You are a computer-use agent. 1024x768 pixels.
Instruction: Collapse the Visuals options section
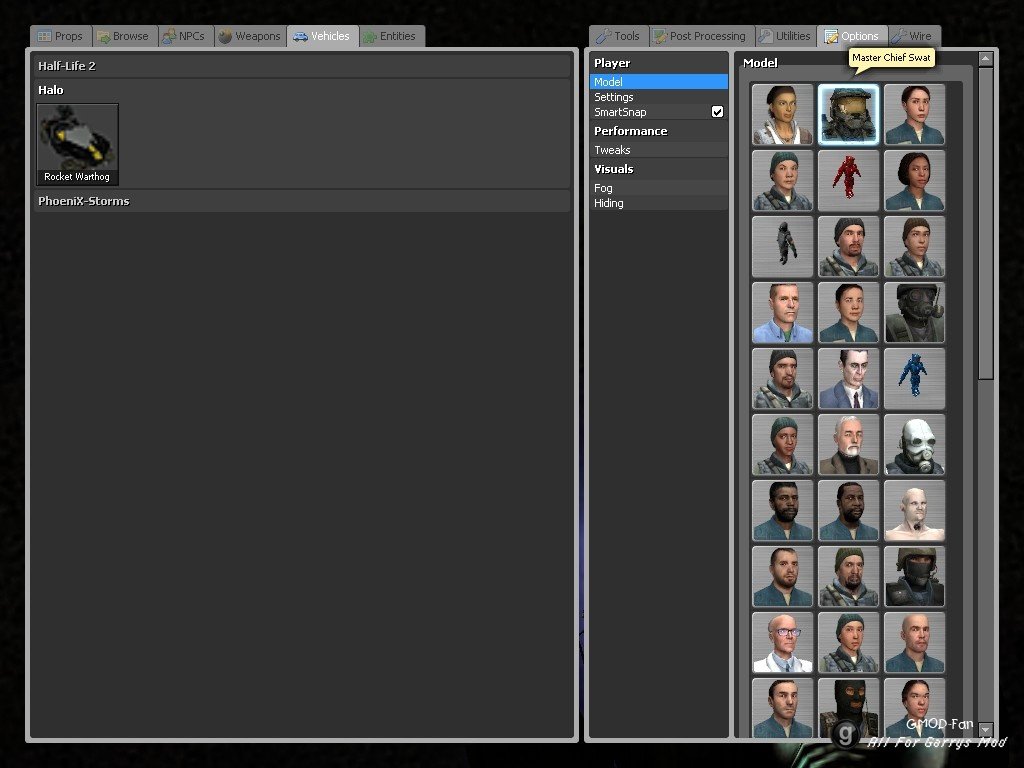click(x=658, y=169)
